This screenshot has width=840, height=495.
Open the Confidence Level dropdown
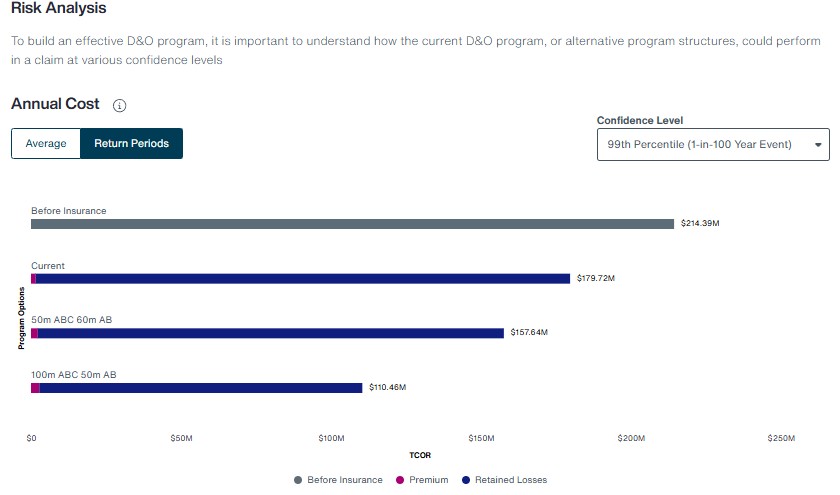[713, 145]
